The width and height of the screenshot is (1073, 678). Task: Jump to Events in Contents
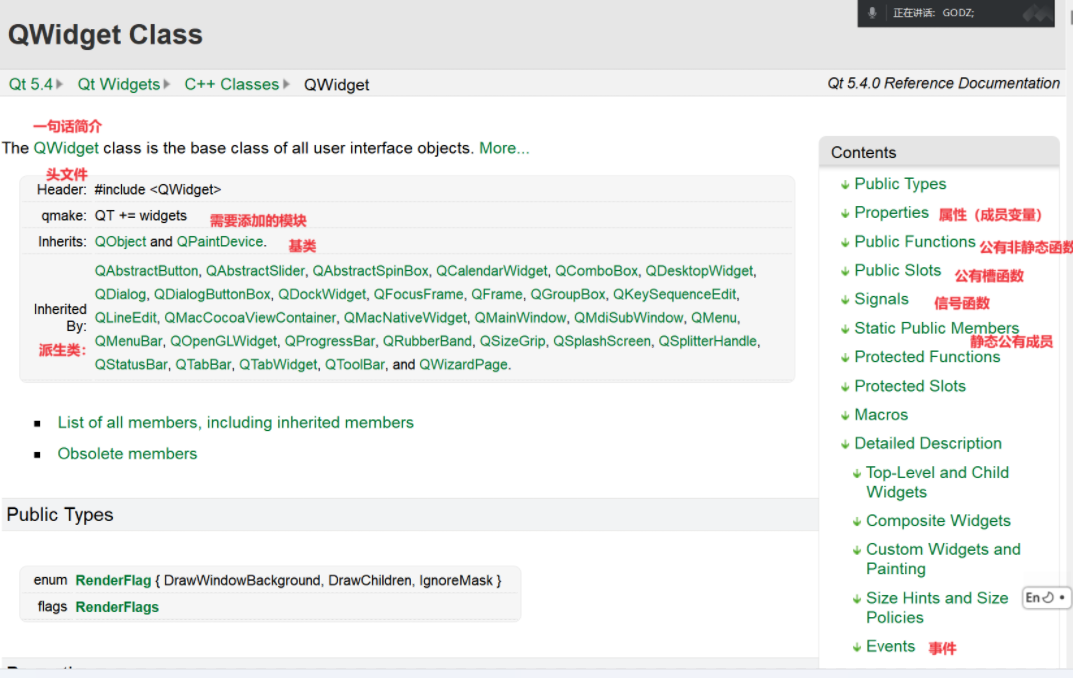tap(890, 647)
